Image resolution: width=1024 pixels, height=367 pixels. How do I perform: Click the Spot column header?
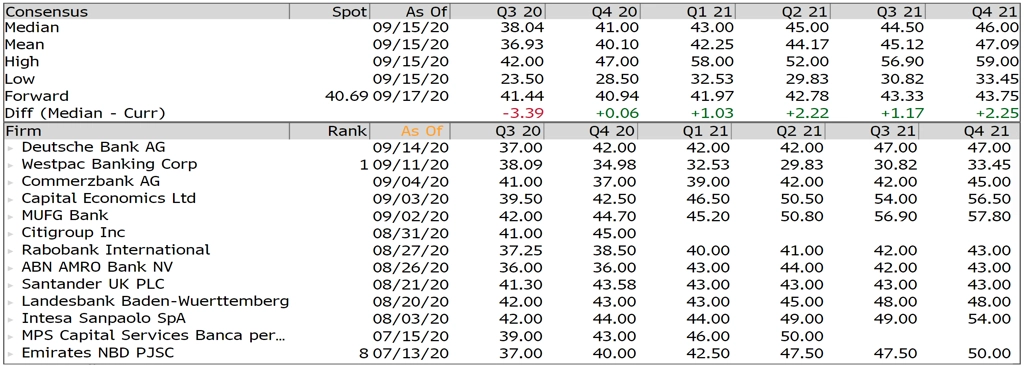click(x=351, y=12)
